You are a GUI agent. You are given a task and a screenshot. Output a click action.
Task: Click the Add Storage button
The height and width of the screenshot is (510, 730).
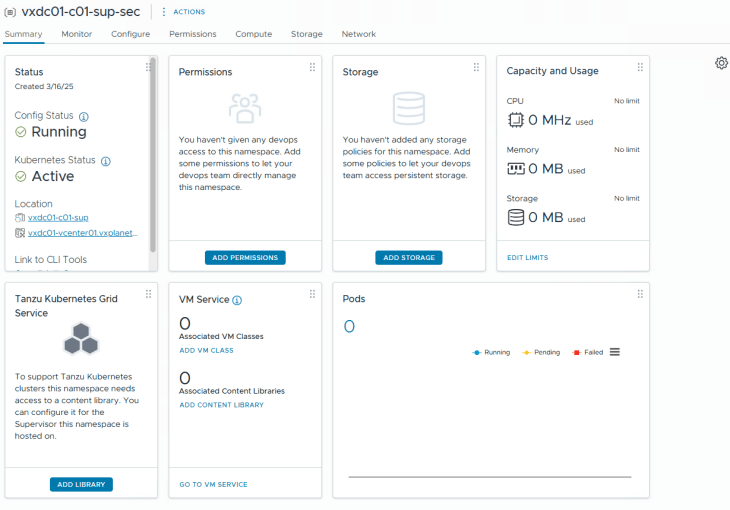click(x=409, y=258)
